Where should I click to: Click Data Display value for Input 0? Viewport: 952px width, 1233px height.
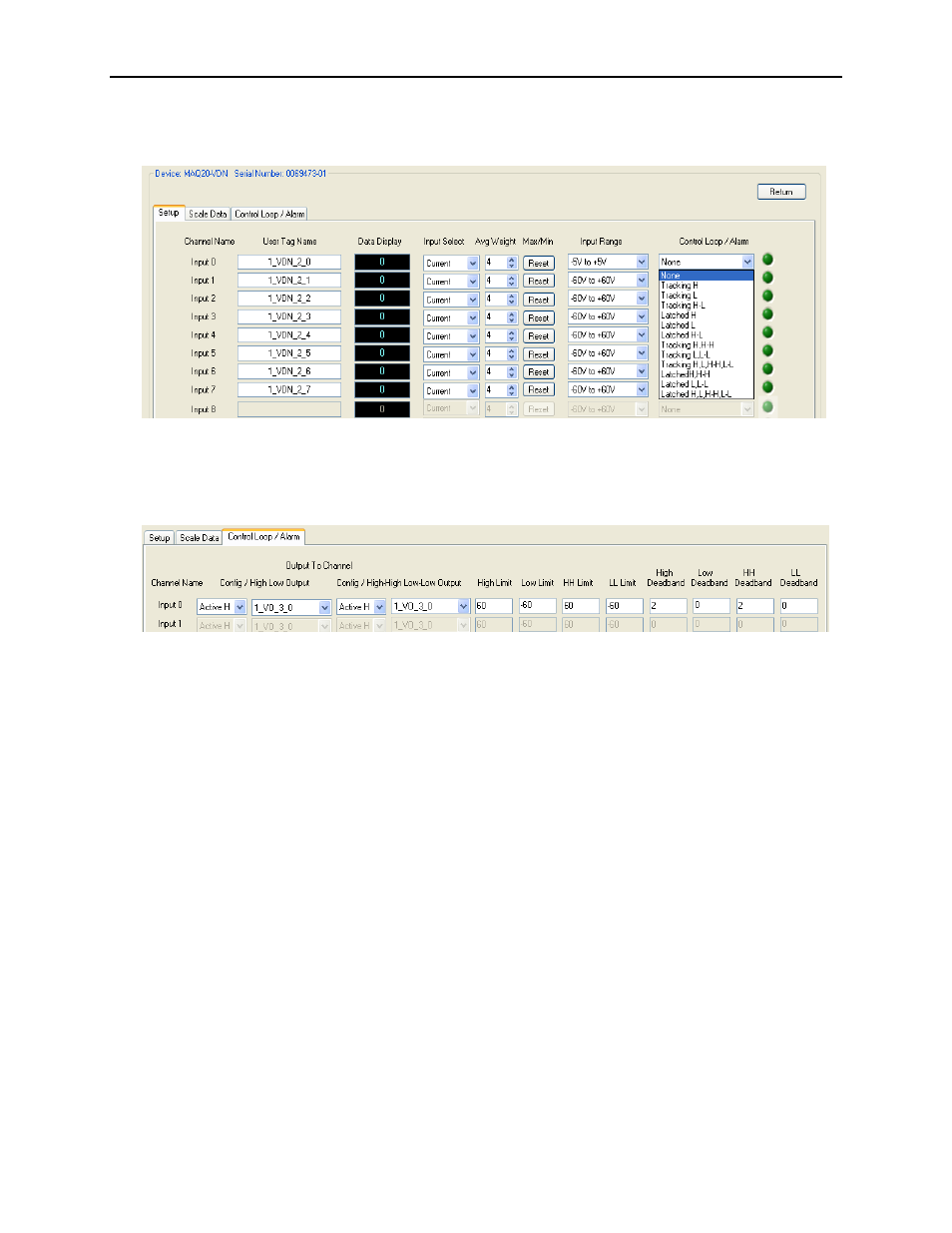pyautogui.click(x=382, y=262)
